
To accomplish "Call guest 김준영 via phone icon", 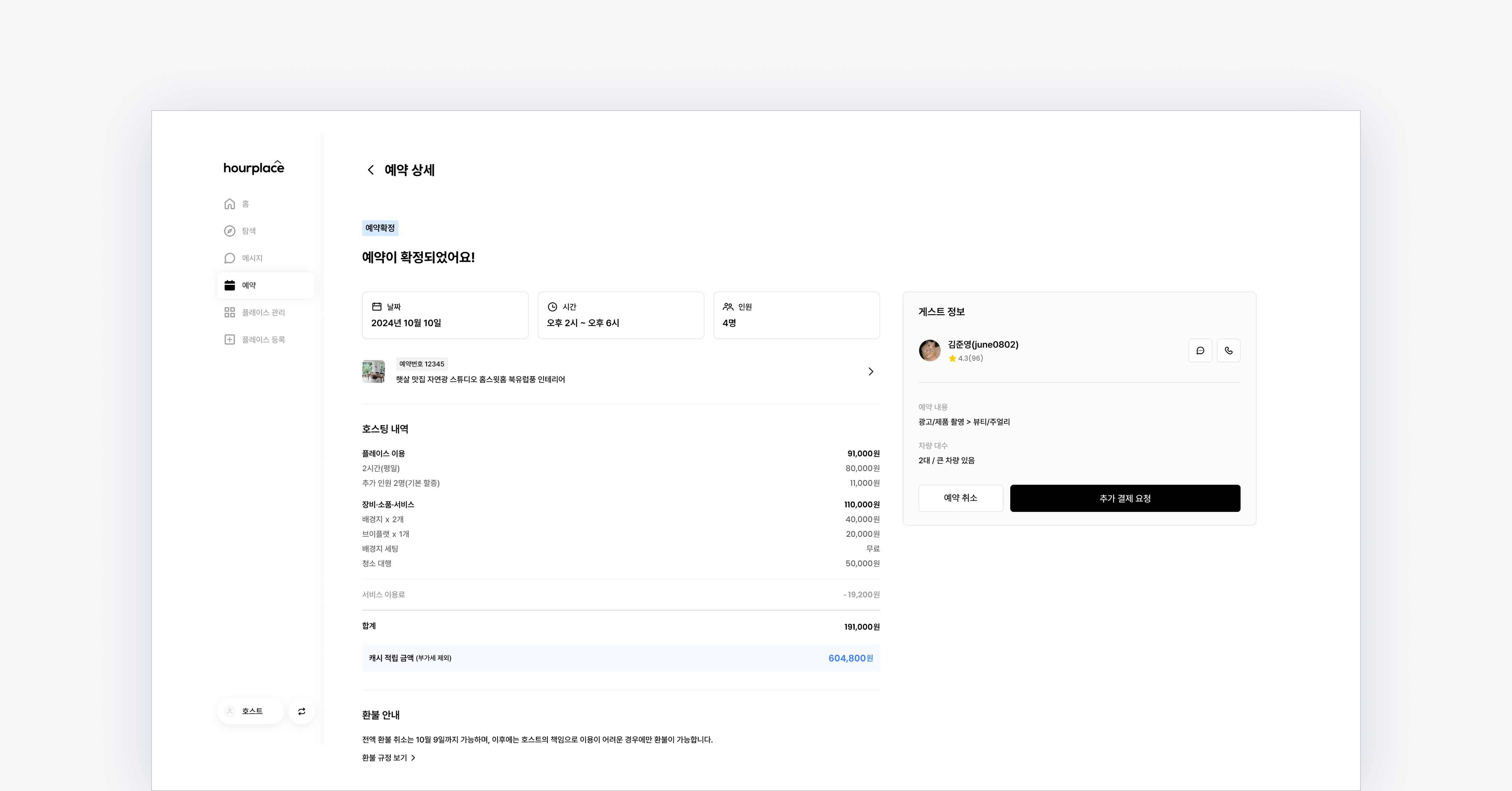I will [1228, 350].
